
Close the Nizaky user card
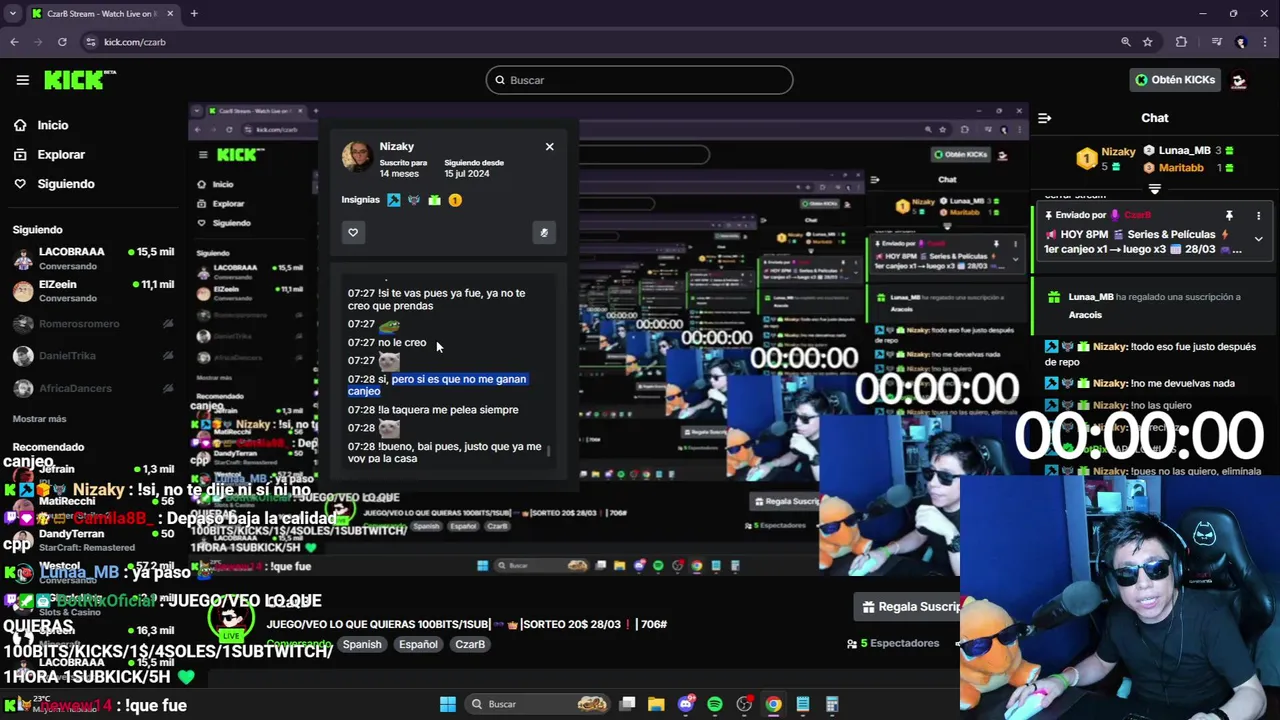tap(549, 146)
